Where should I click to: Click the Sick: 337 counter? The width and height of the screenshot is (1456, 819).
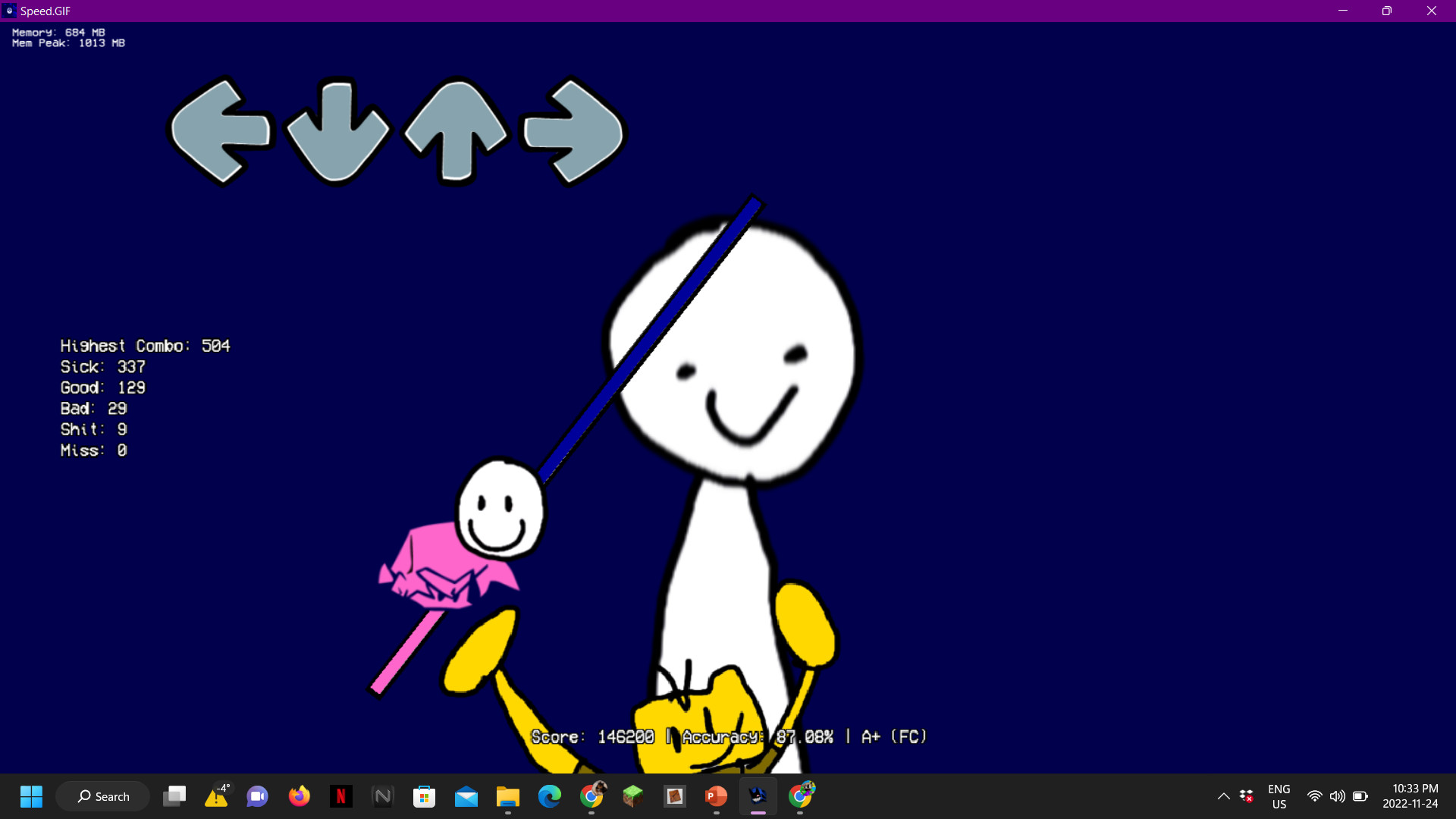point(103,367)
